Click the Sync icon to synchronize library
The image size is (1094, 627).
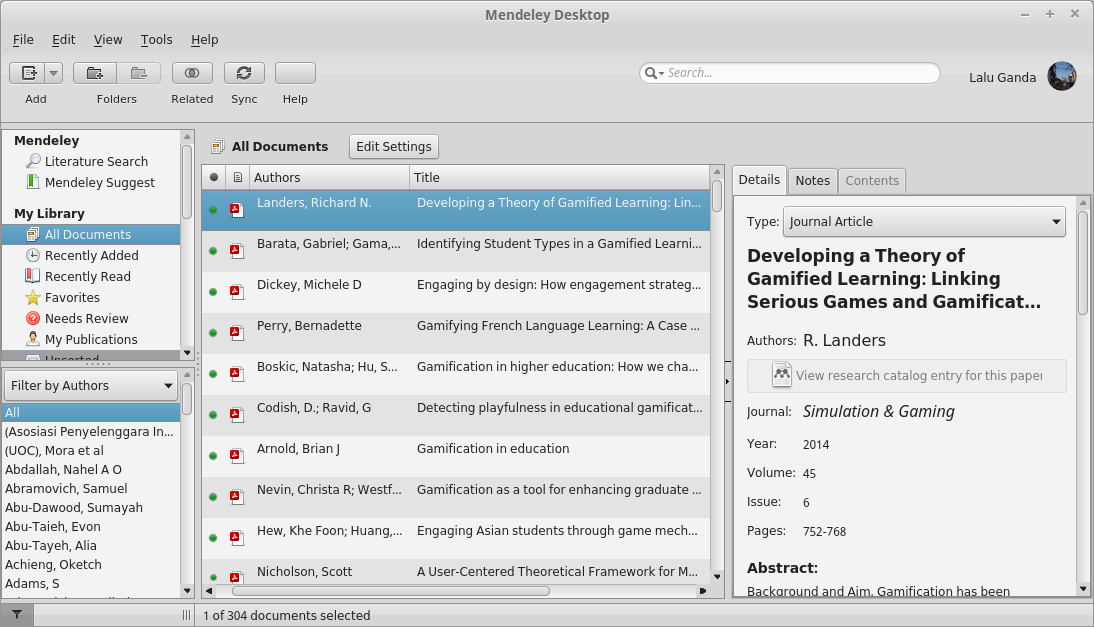coord(244,72)
